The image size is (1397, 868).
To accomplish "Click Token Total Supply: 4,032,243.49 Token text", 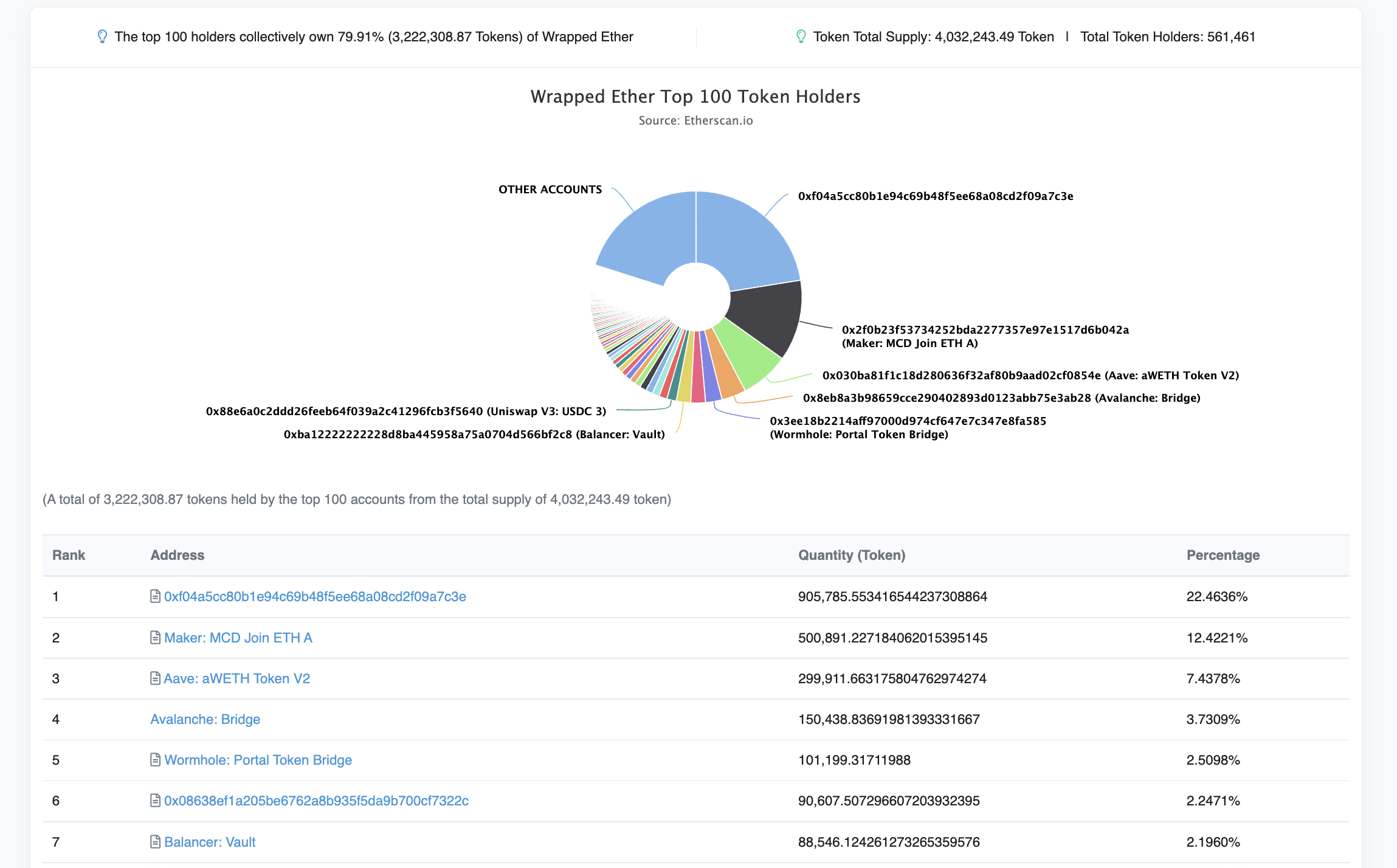I will (x=934, y=36).
